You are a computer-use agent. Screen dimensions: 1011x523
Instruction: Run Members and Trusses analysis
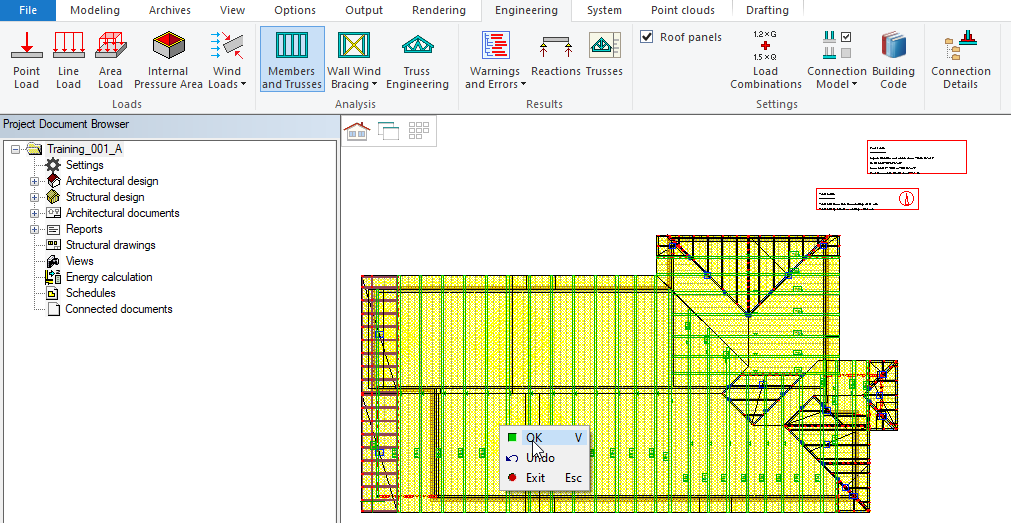tap(292, 60)
